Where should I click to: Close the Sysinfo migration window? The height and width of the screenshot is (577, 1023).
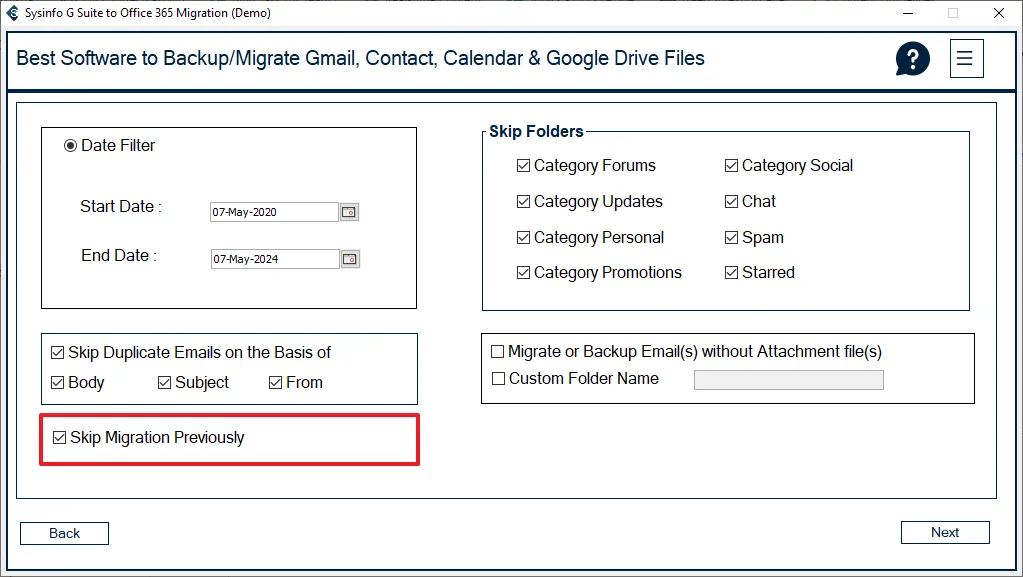point(998,13)
